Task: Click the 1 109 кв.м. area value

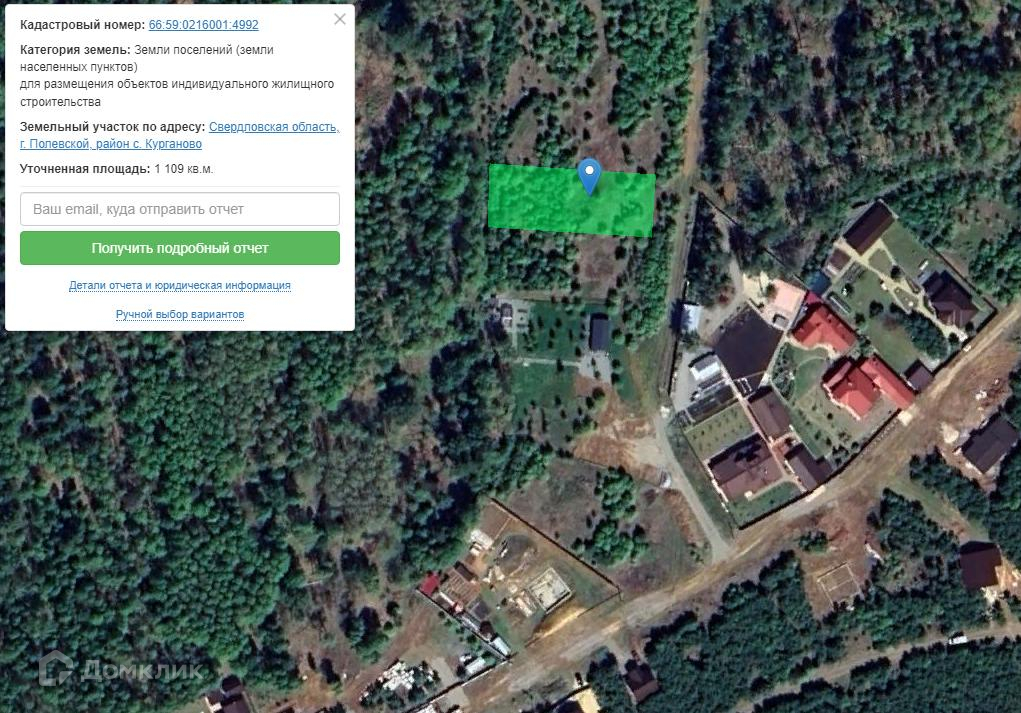Action: (184, 169)
